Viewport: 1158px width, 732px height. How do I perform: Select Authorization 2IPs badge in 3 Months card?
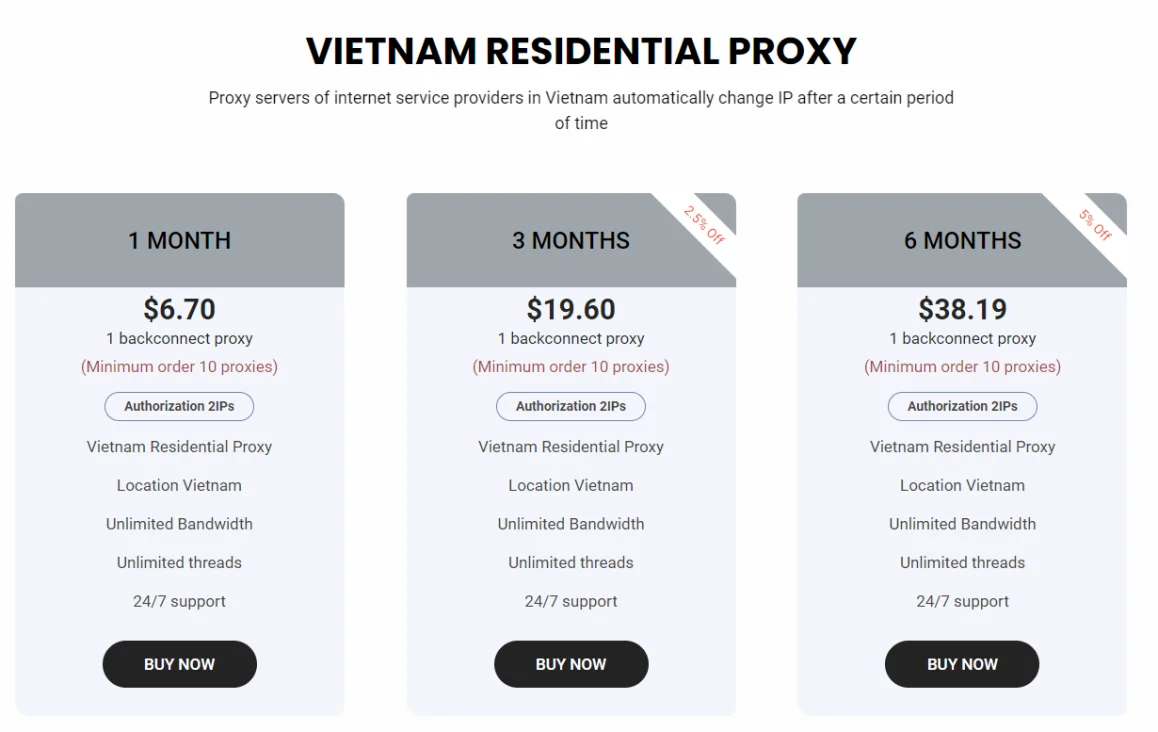(571, 406)
